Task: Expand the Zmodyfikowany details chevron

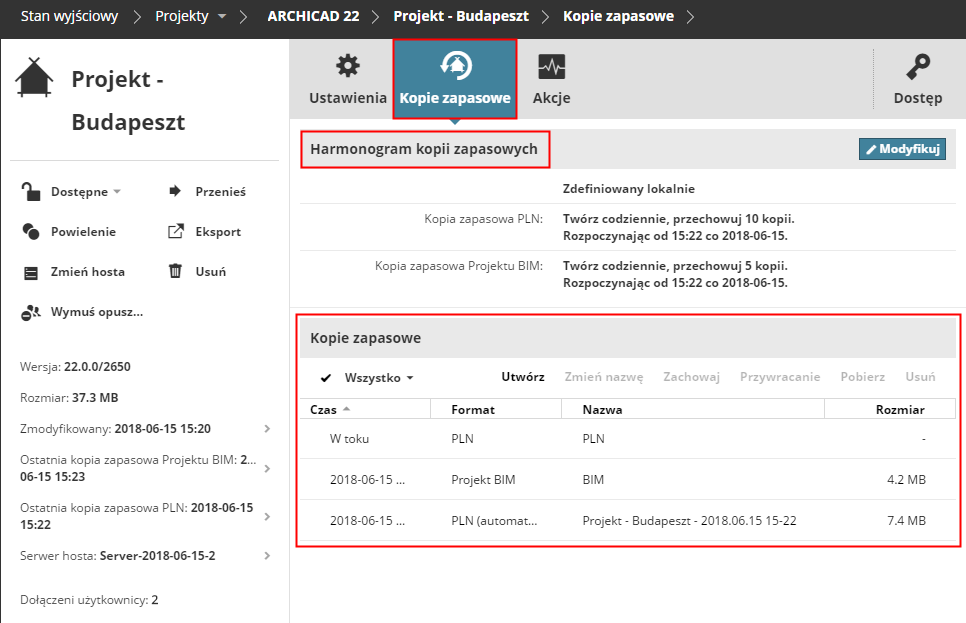Action: point(267,428)
